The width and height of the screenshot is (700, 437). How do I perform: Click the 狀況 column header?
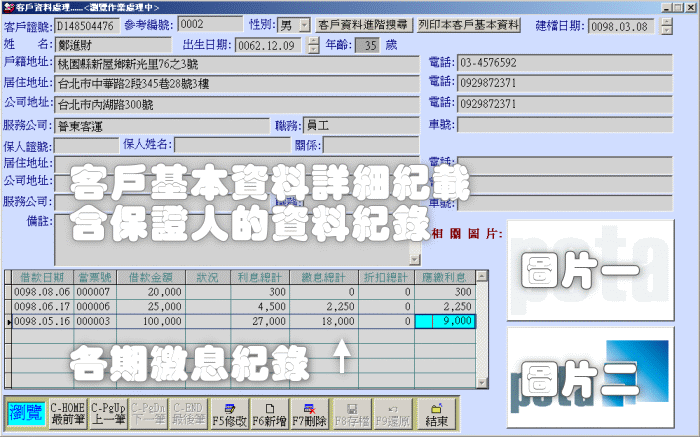[208, 277]
